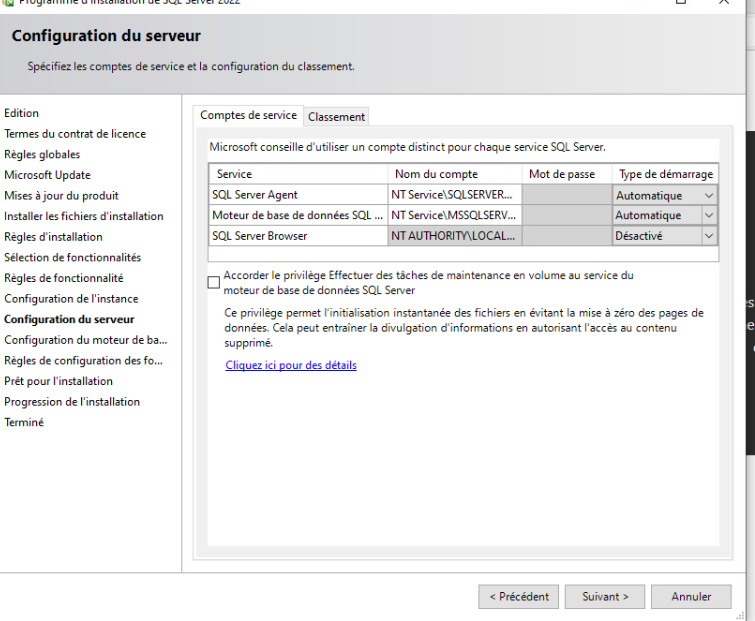Click the Suivant button

click(605, 596)
